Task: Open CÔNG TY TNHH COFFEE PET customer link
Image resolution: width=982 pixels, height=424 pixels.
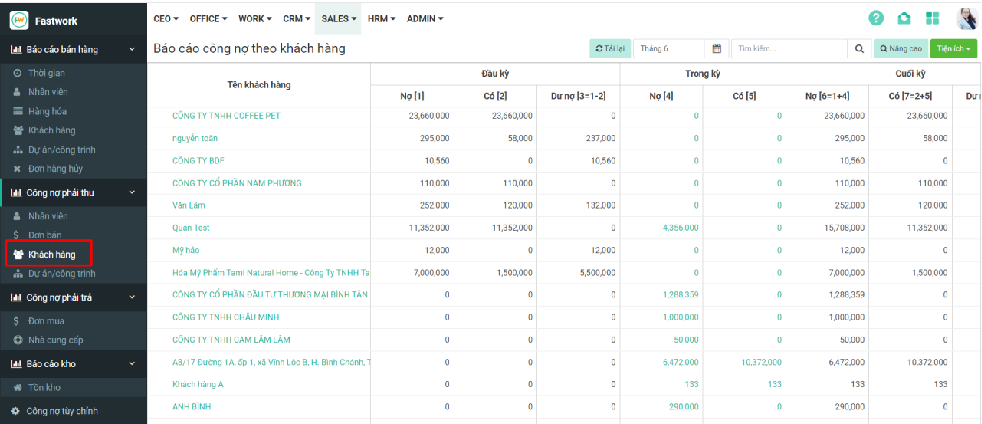Action: tap(226, 116)
